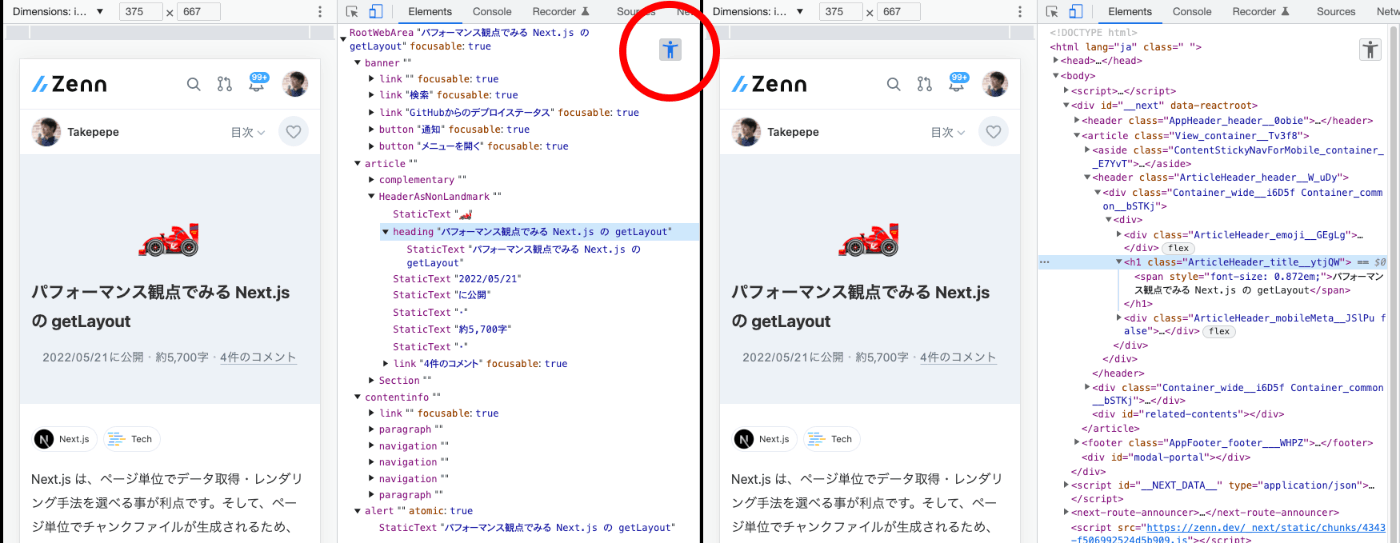Click the width field showing 375 beside DOM tree
The image size is (1400, 543).
click(840, 12)
